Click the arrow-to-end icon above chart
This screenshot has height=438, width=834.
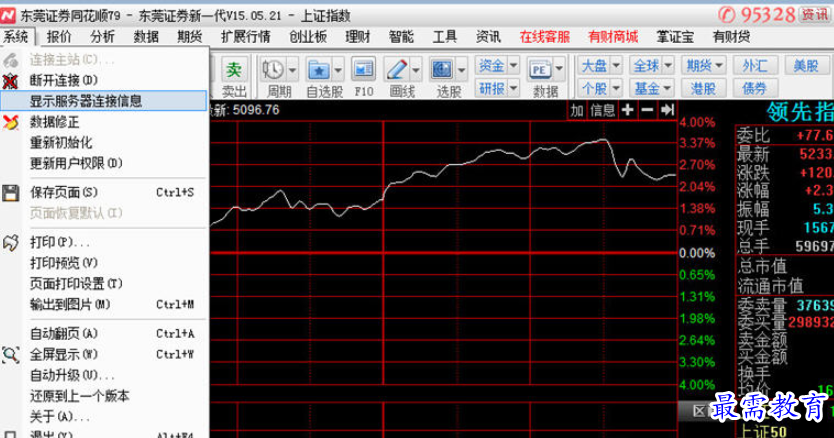tap(667, 110)
